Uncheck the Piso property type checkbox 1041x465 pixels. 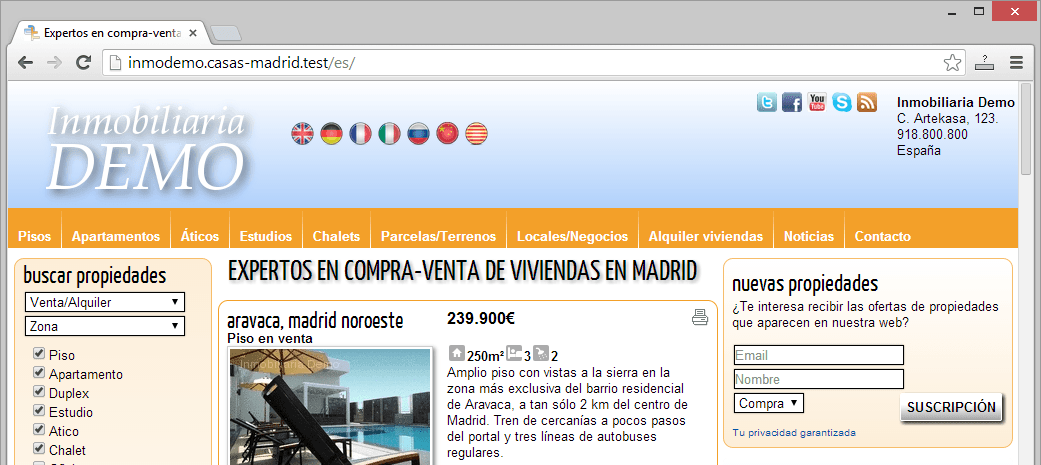[x=39, y=354]
